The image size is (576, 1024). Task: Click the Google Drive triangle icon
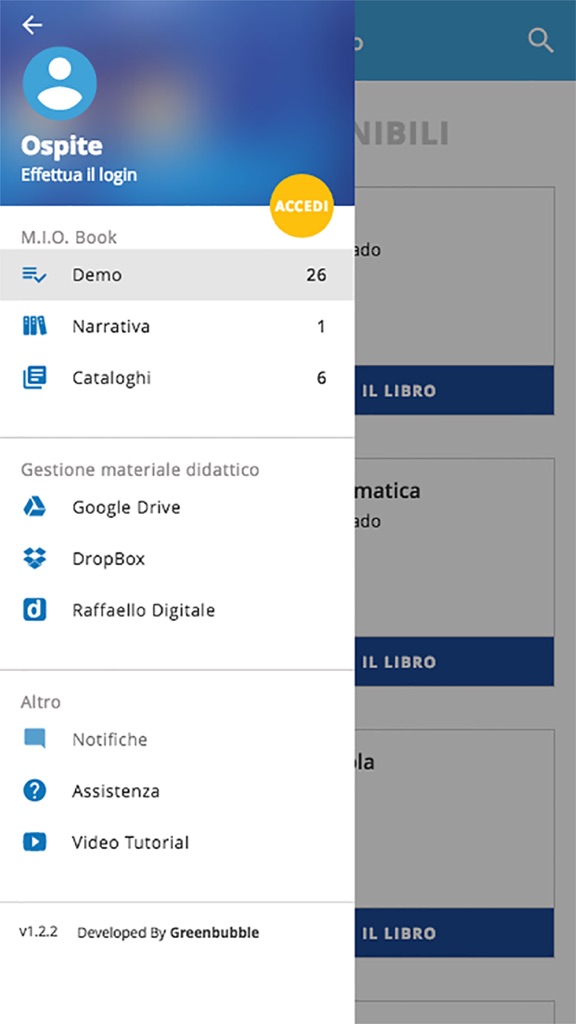point(34,507)
